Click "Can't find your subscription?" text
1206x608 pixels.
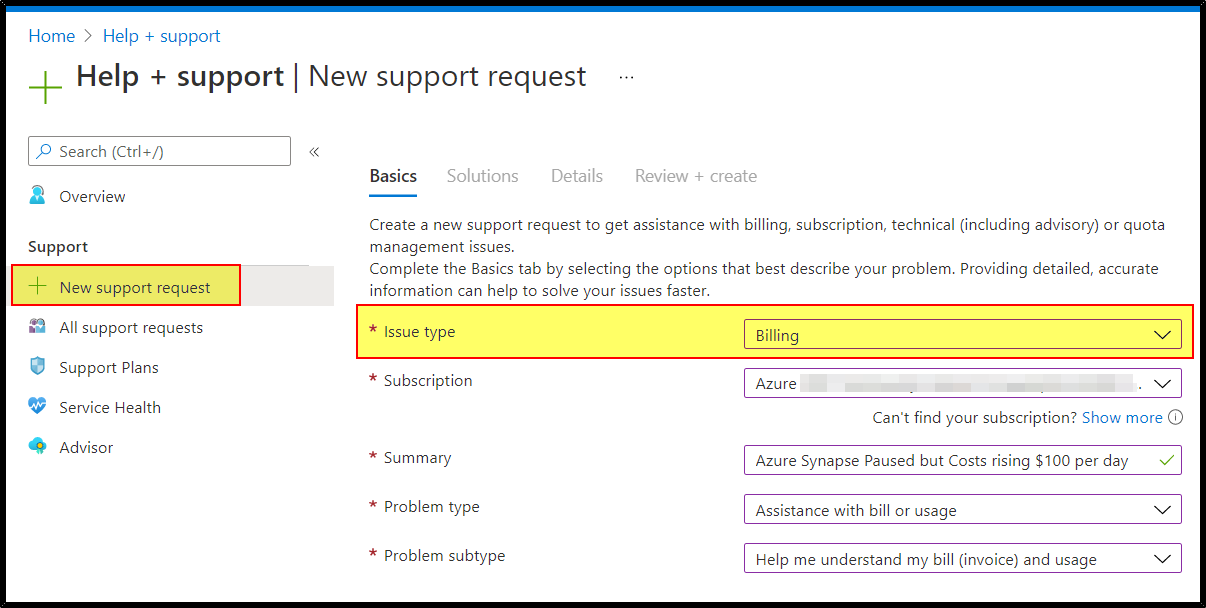click(x=975, y=417)
